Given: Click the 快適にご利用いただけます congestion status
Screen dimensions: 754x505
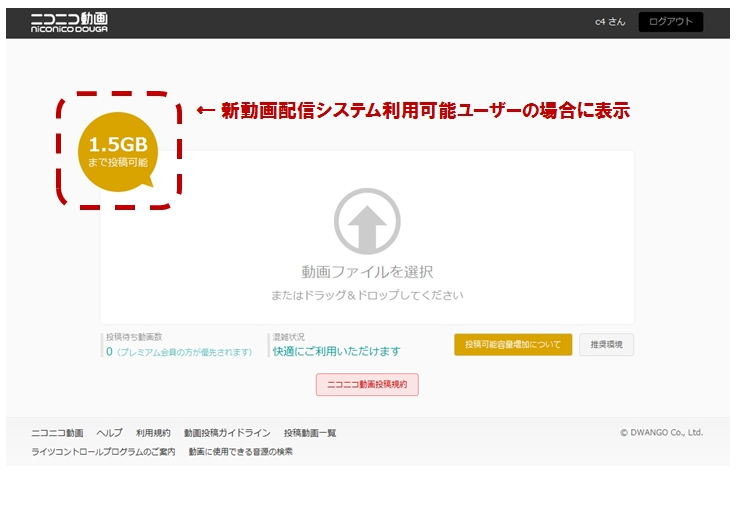Looking at the screenshot, I should [x=336, y=352].
